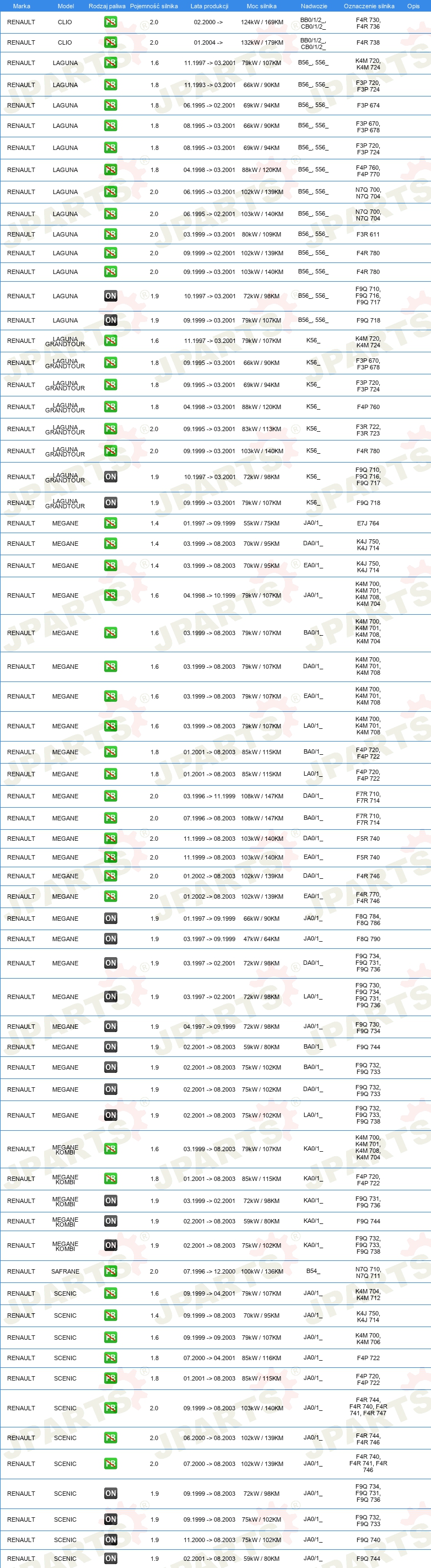Viewport: 431px width, 1568px height.
Task: Click the 'SAFRANE' model cell
Action: [65, 1271]
